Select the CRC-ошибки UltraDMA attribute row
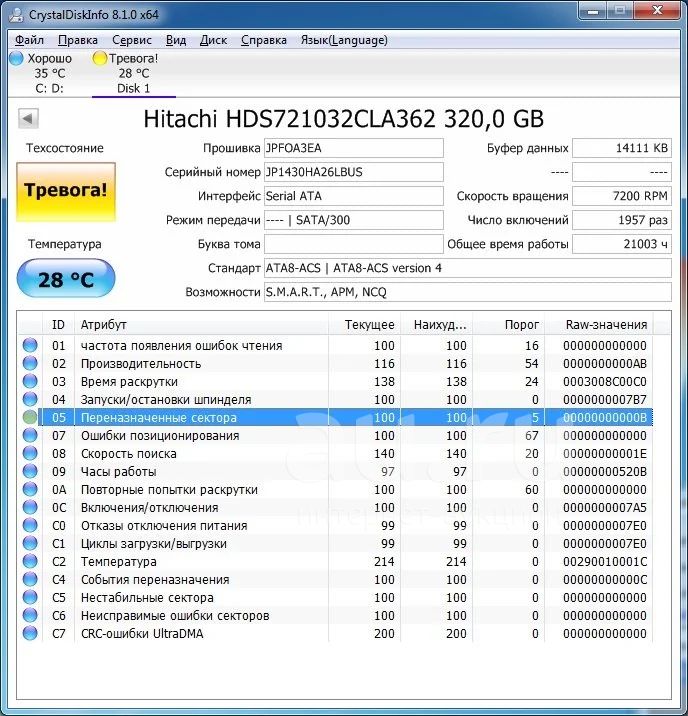Screen dimensions: 688x716 pyautogui.click(x=336, y=633)
